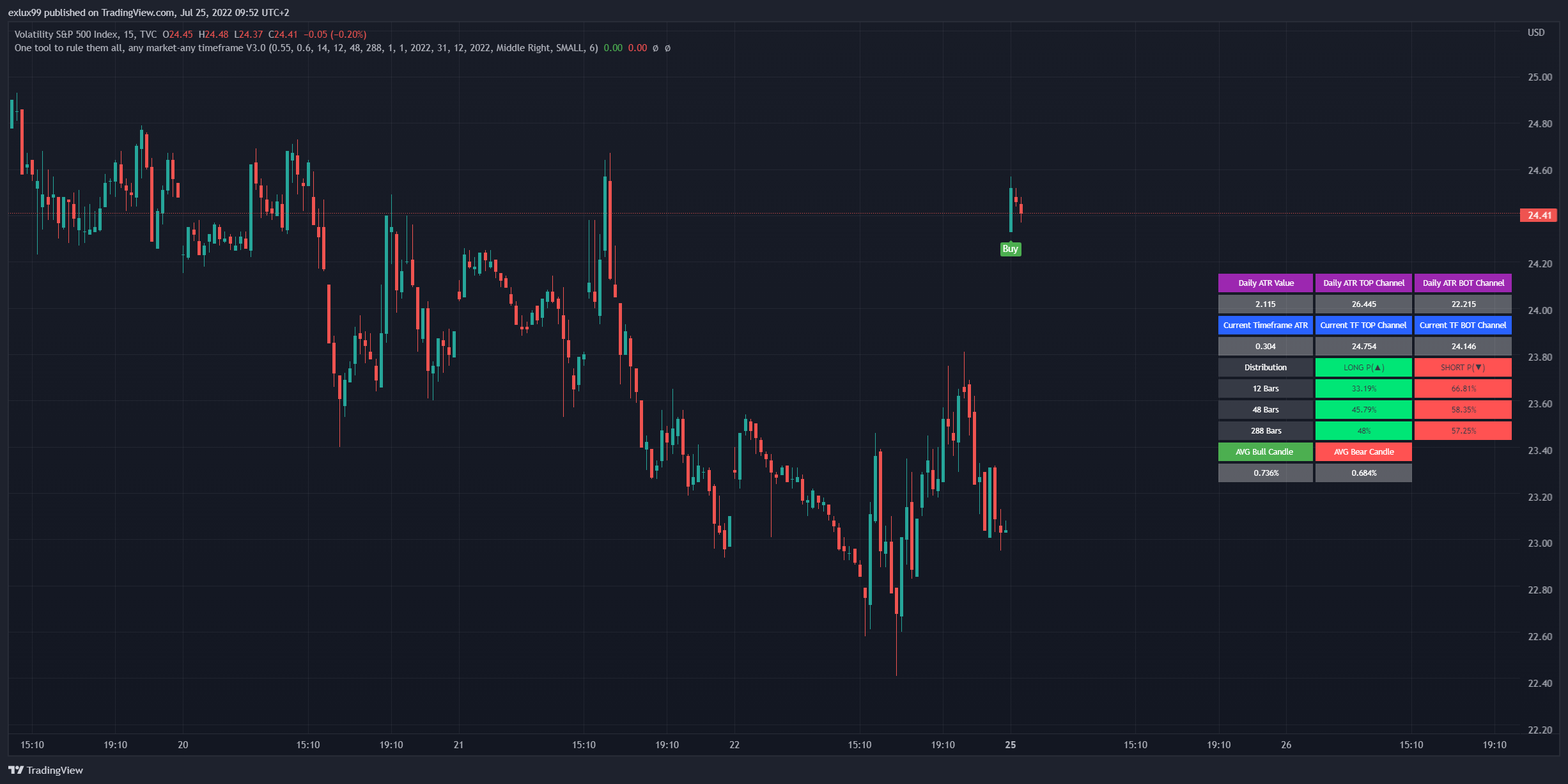Click the Current Timeframe ATR blue cell
Screen dimensions: 1568x784
click(1265, 325)
